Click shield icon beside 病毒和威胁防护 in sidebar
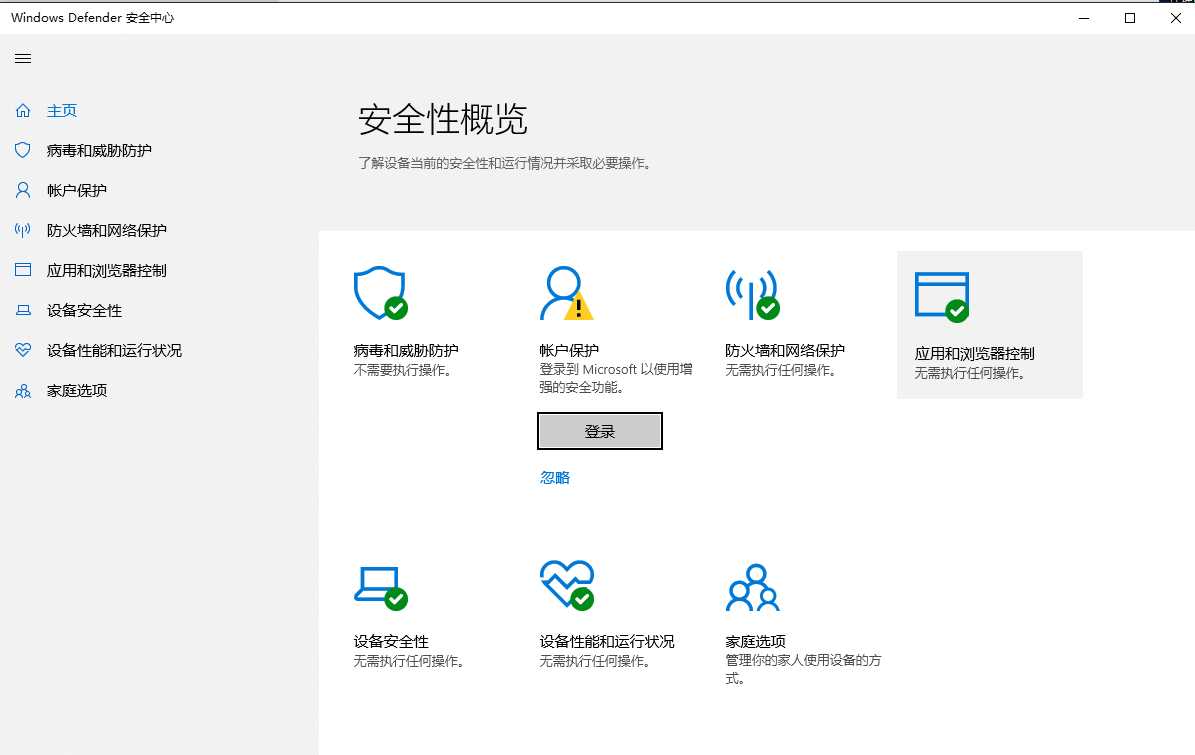The height and width of the screenshot is (755, 1195). [23, 150]
